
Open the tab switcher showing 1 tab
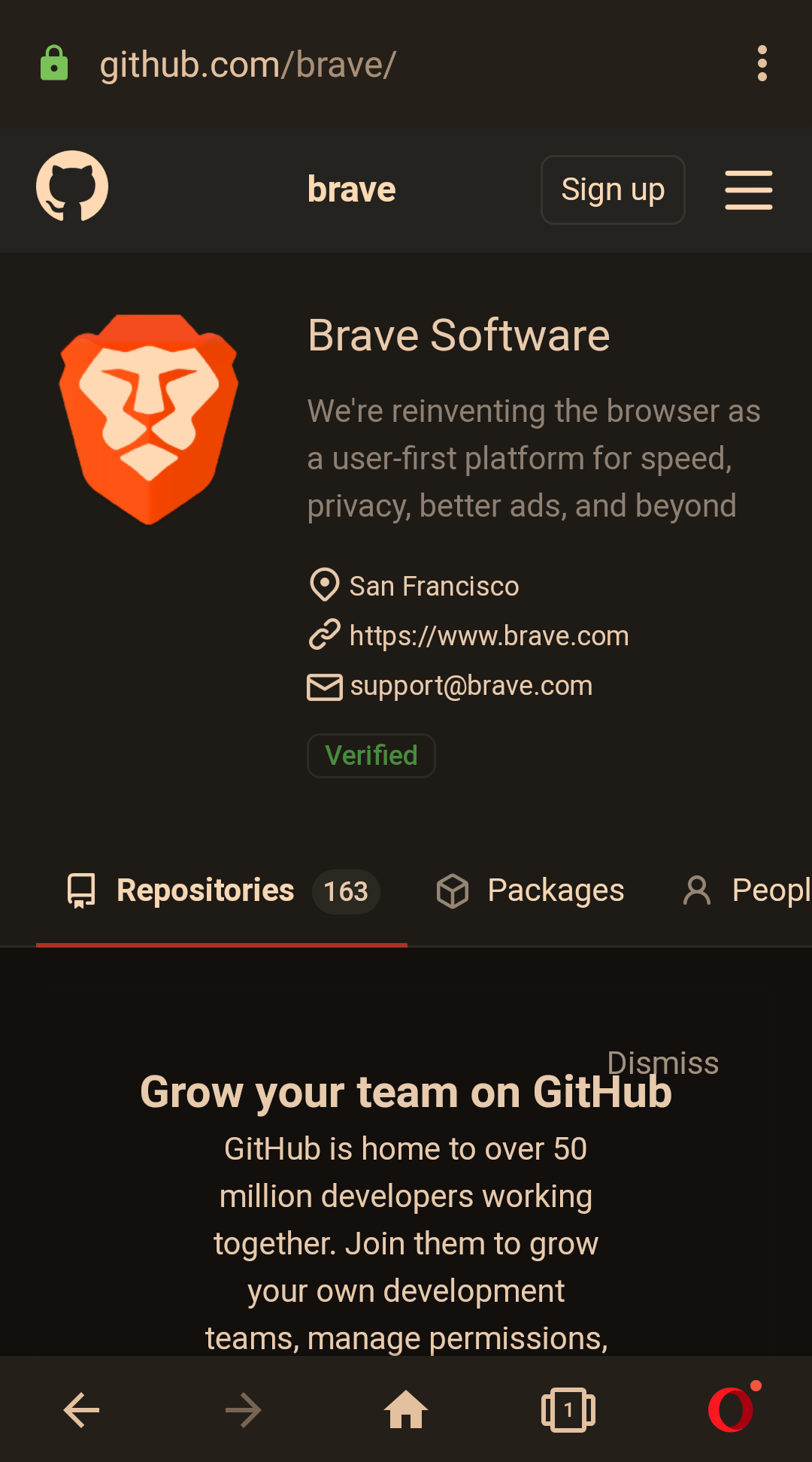pos(568,1410)
